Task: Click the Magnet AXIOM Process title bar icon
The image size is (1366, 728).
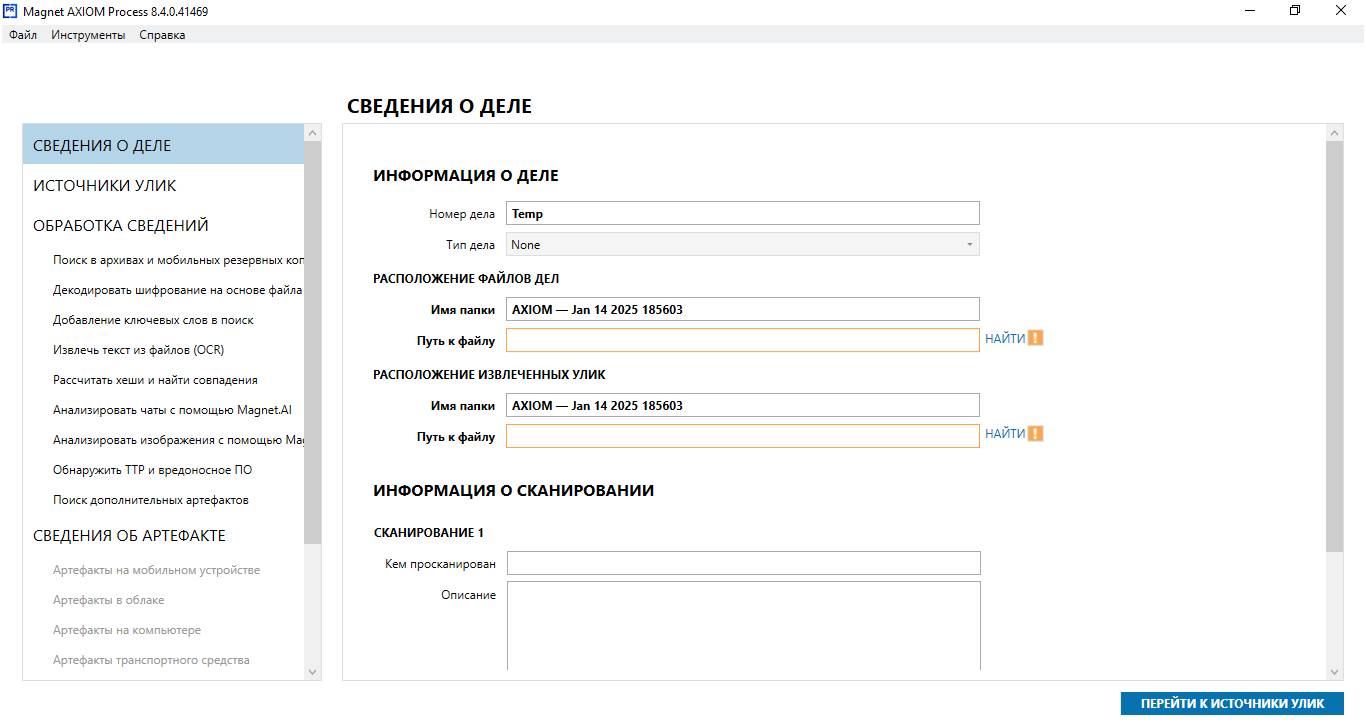Action: point(11,11)
